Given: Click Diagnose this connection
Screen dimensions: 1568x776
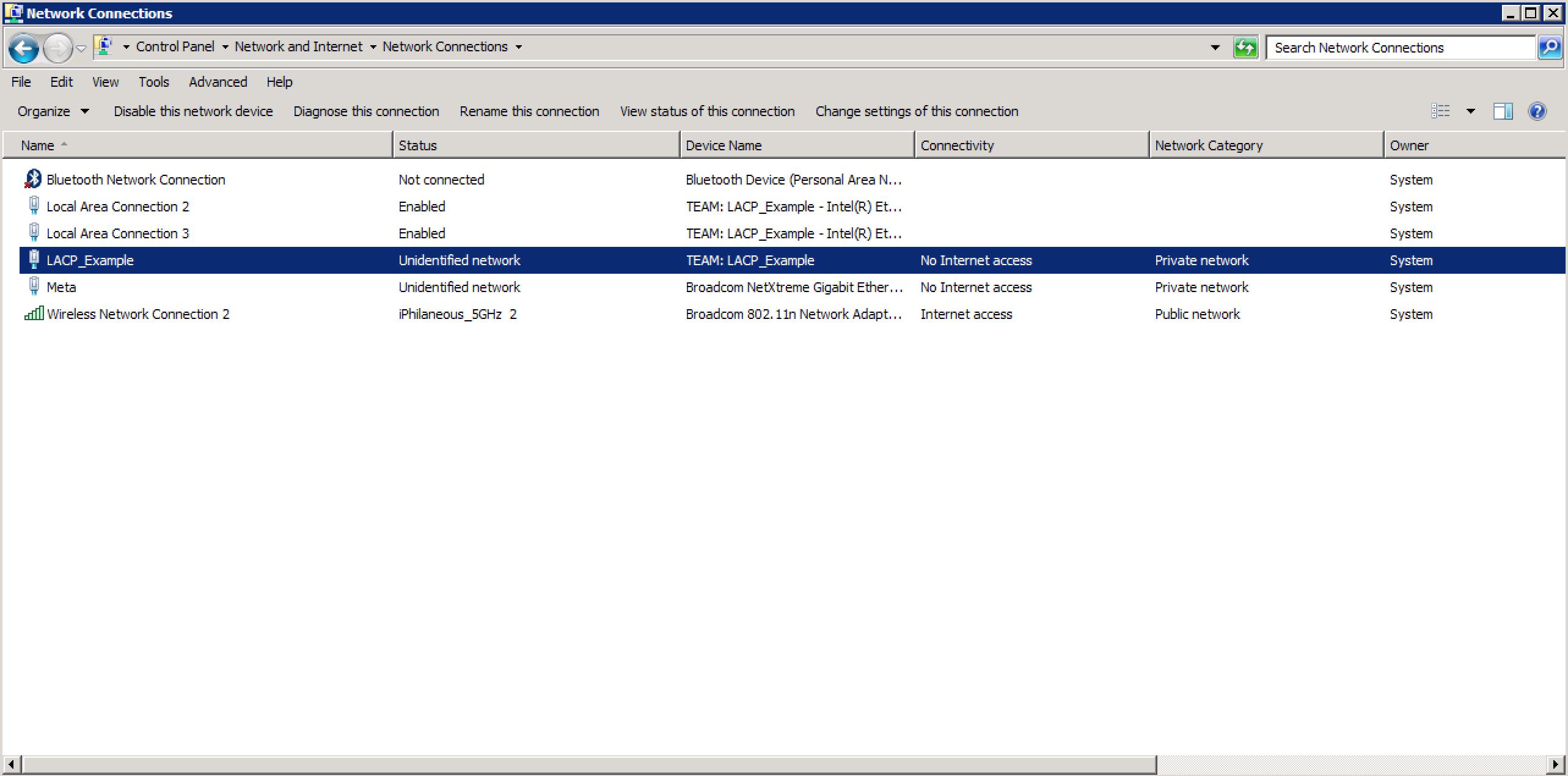Looking at the screenshot, I should click(x=366, y=111).
